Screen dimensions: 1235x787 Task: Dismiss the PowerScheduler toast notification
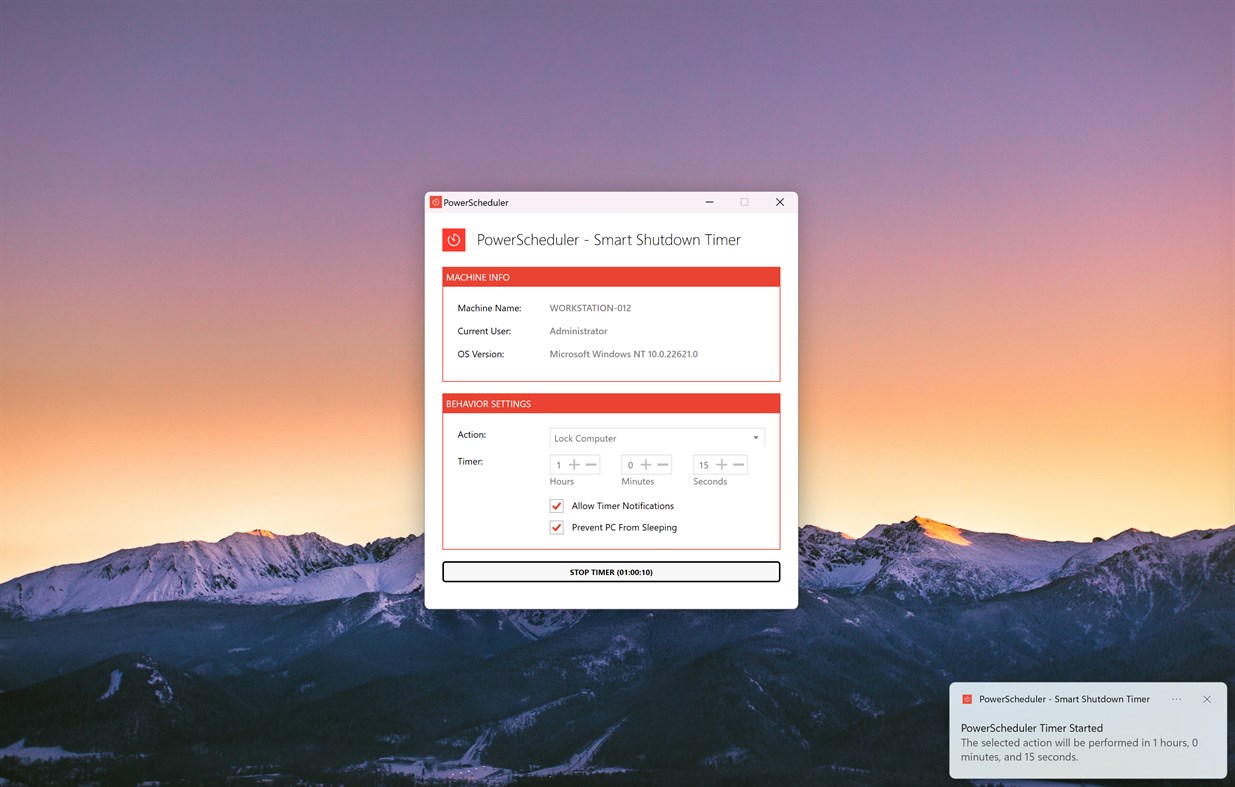pyautogui.click(x=1207, y=699)
